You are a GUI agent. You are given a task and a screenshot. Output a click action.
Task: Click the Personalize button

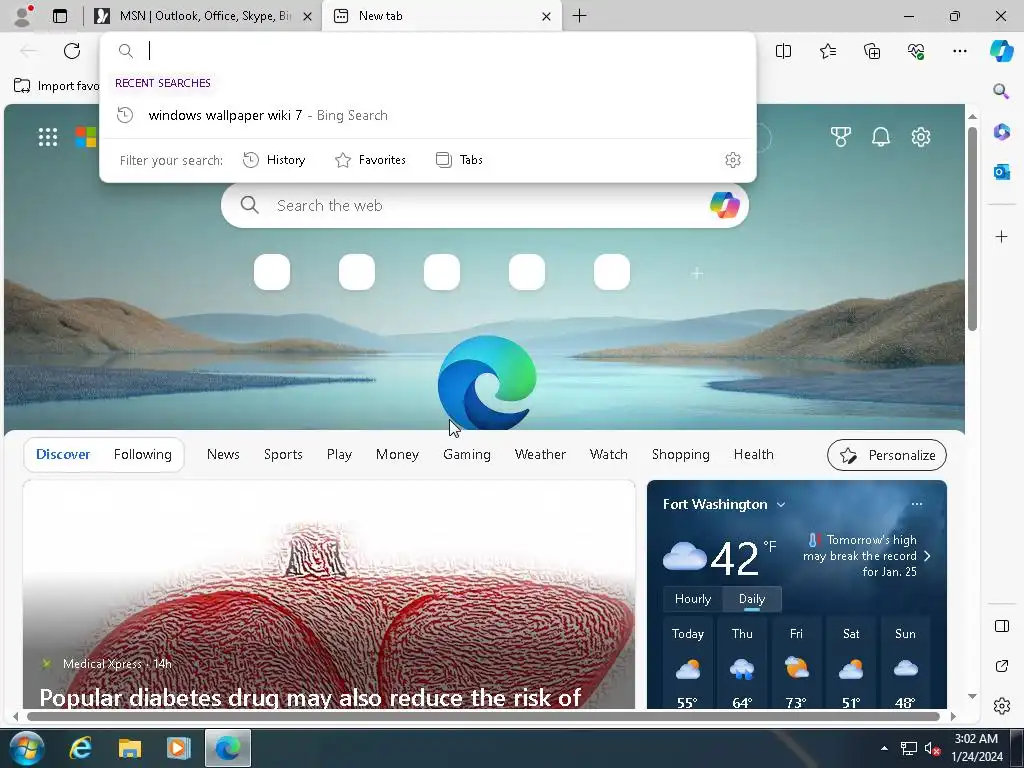click(x=886, y=455)
